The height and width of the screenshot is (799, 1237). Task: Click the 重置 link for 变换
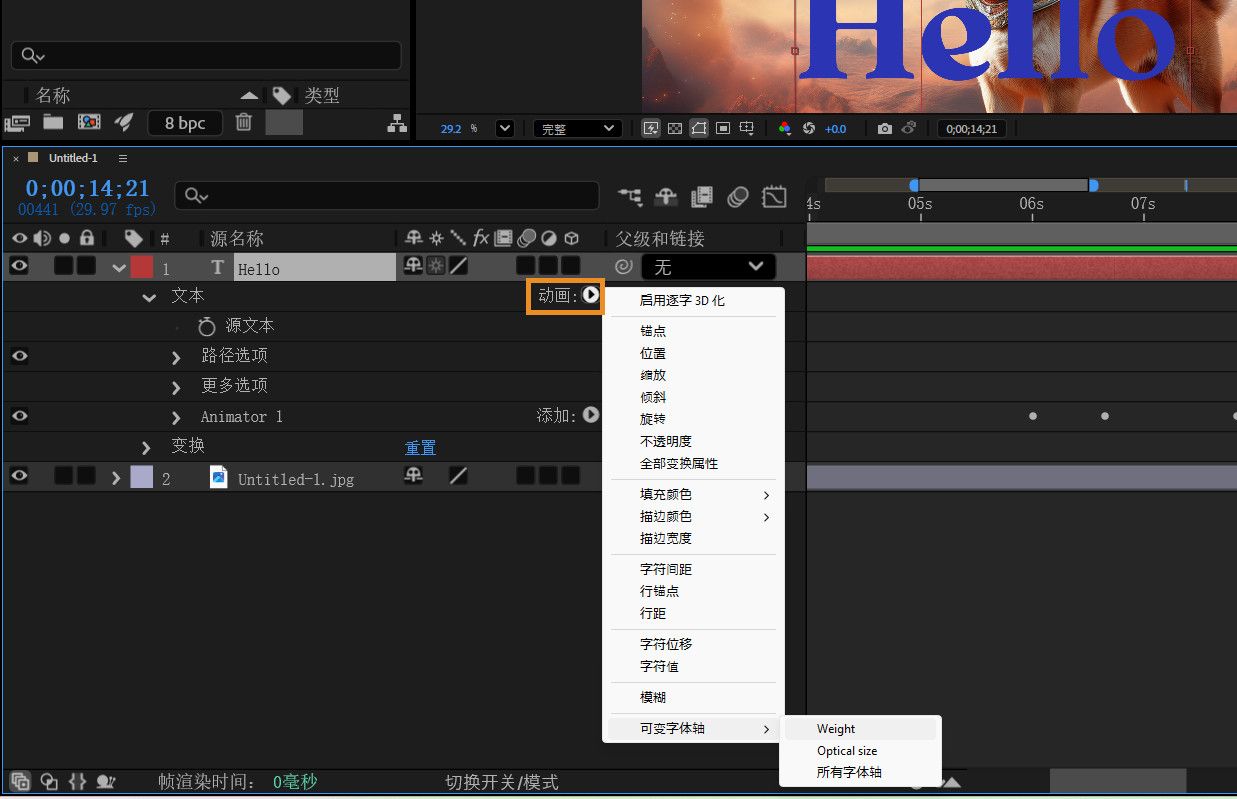pos(420,447)
